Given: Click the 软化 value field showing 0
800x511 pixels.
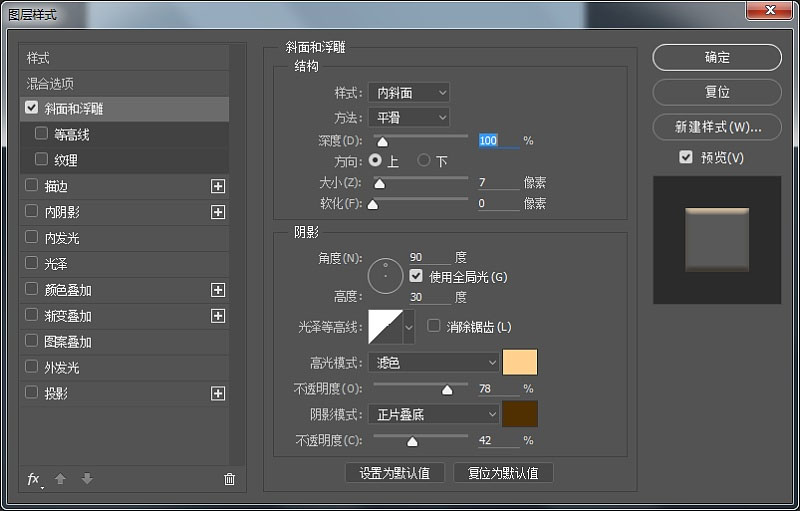Looking at the screenshot, I should [498, 203].
